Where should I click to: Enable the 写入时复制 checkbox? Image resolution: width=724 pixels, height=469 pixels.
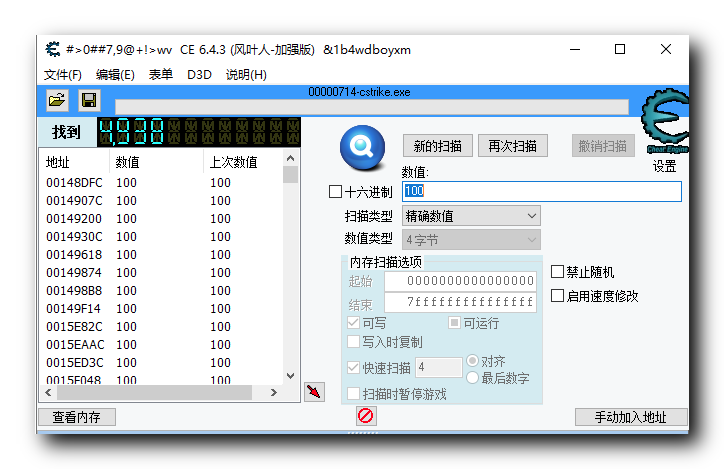click(353, 342)
